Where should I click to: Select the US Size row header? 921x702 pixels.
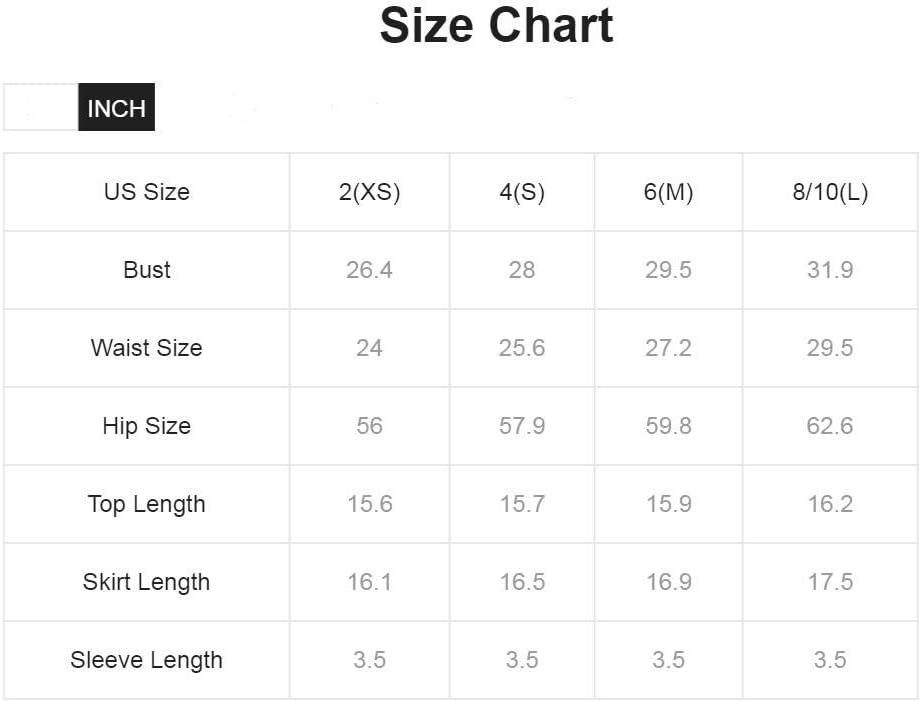(x=147, y=192)
